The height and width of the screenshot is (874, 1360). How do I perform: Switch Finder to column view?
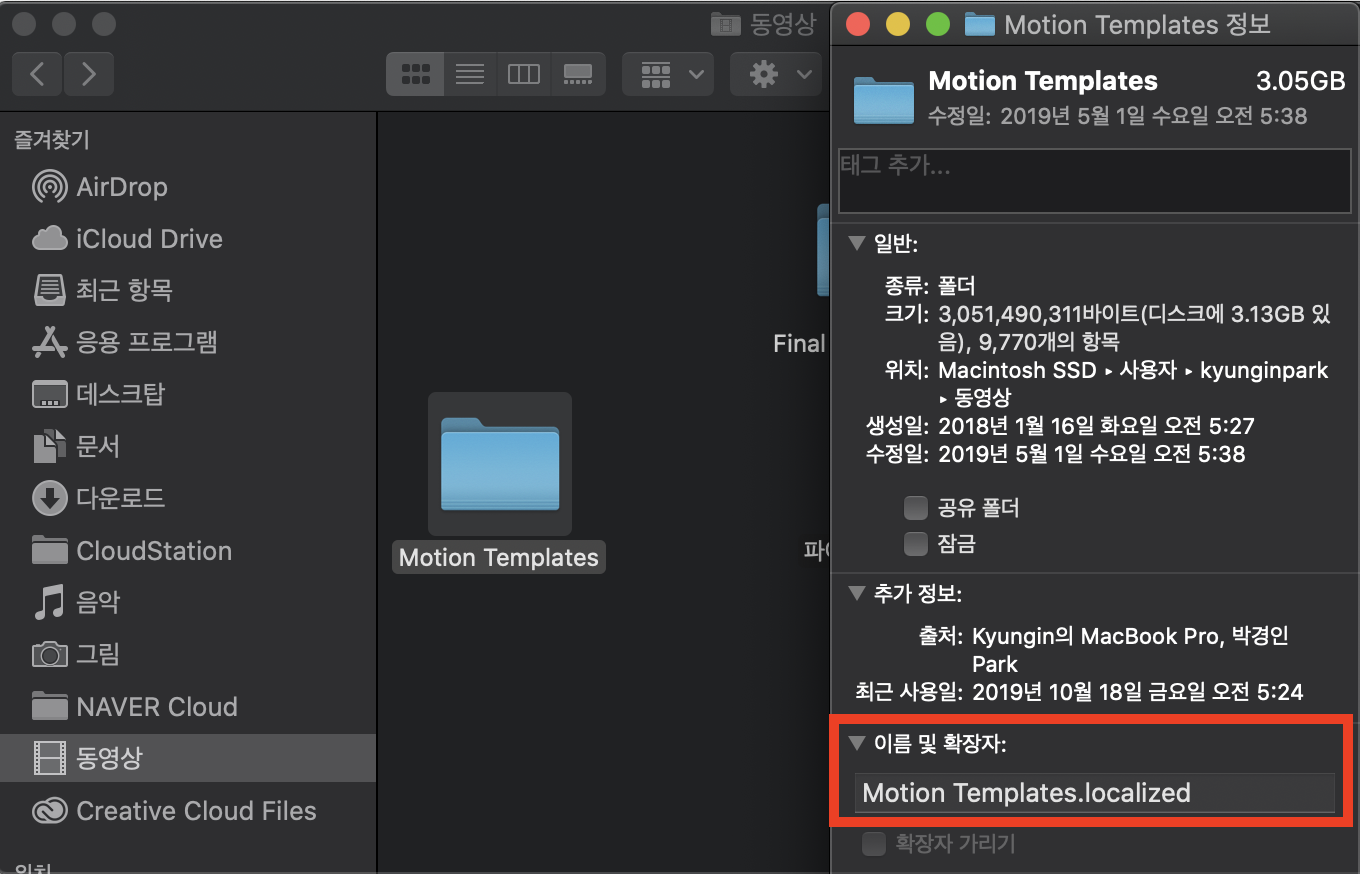tap(523, 74)
